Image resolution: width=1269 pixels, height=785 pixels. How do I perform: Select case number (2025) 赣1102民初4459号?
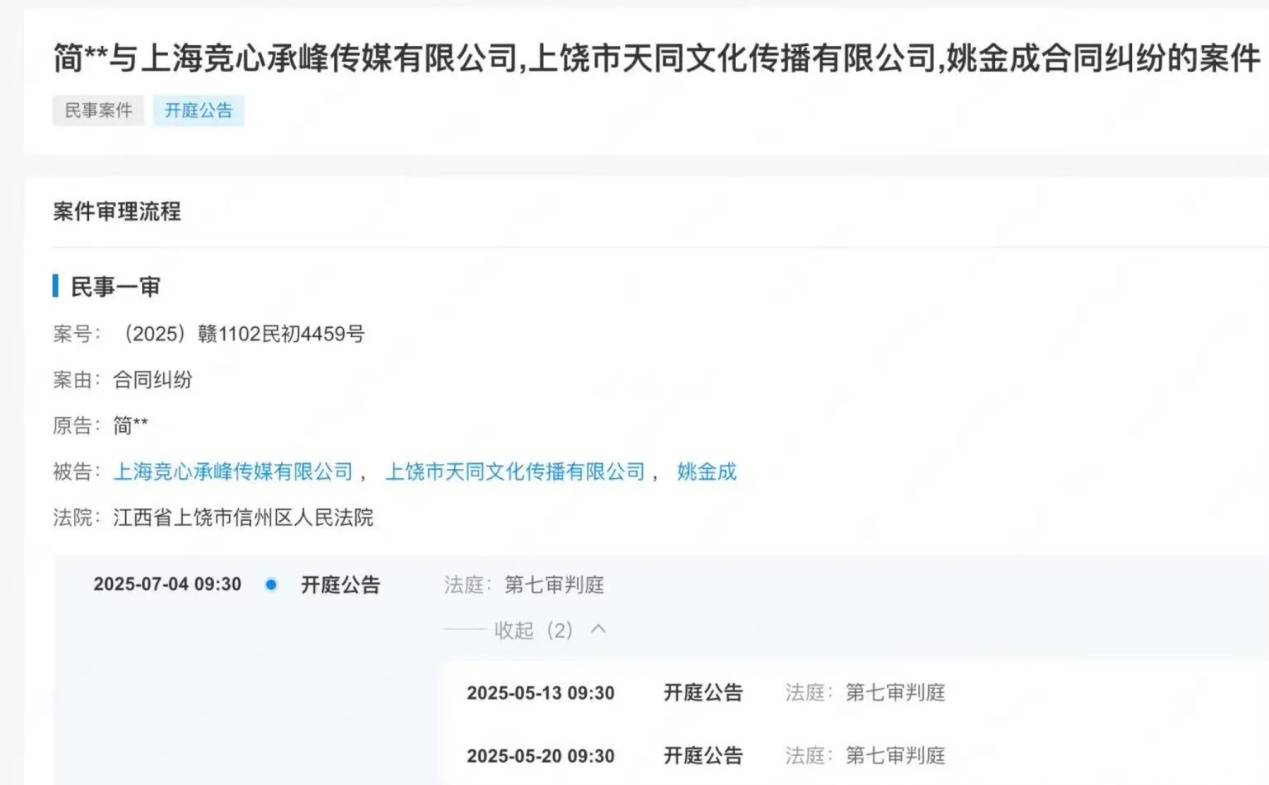pyautogui.click(x=239, y=334)
